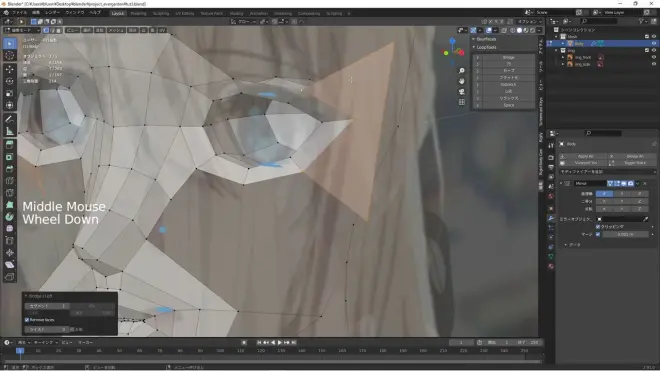This screenshot has width=660, height=371.
Task: Open the edit mode dropdown
Action: (x=22, y=30)
